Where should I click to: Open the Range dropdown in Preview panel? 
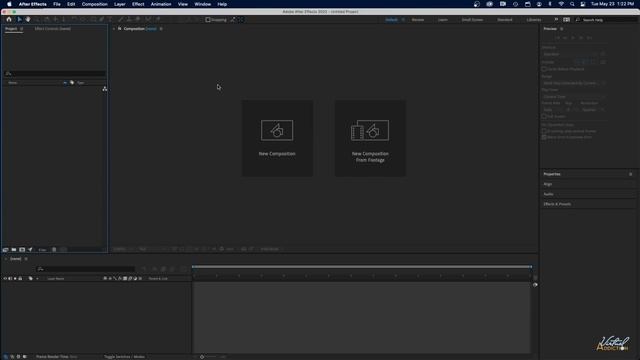tap(573, 83)
